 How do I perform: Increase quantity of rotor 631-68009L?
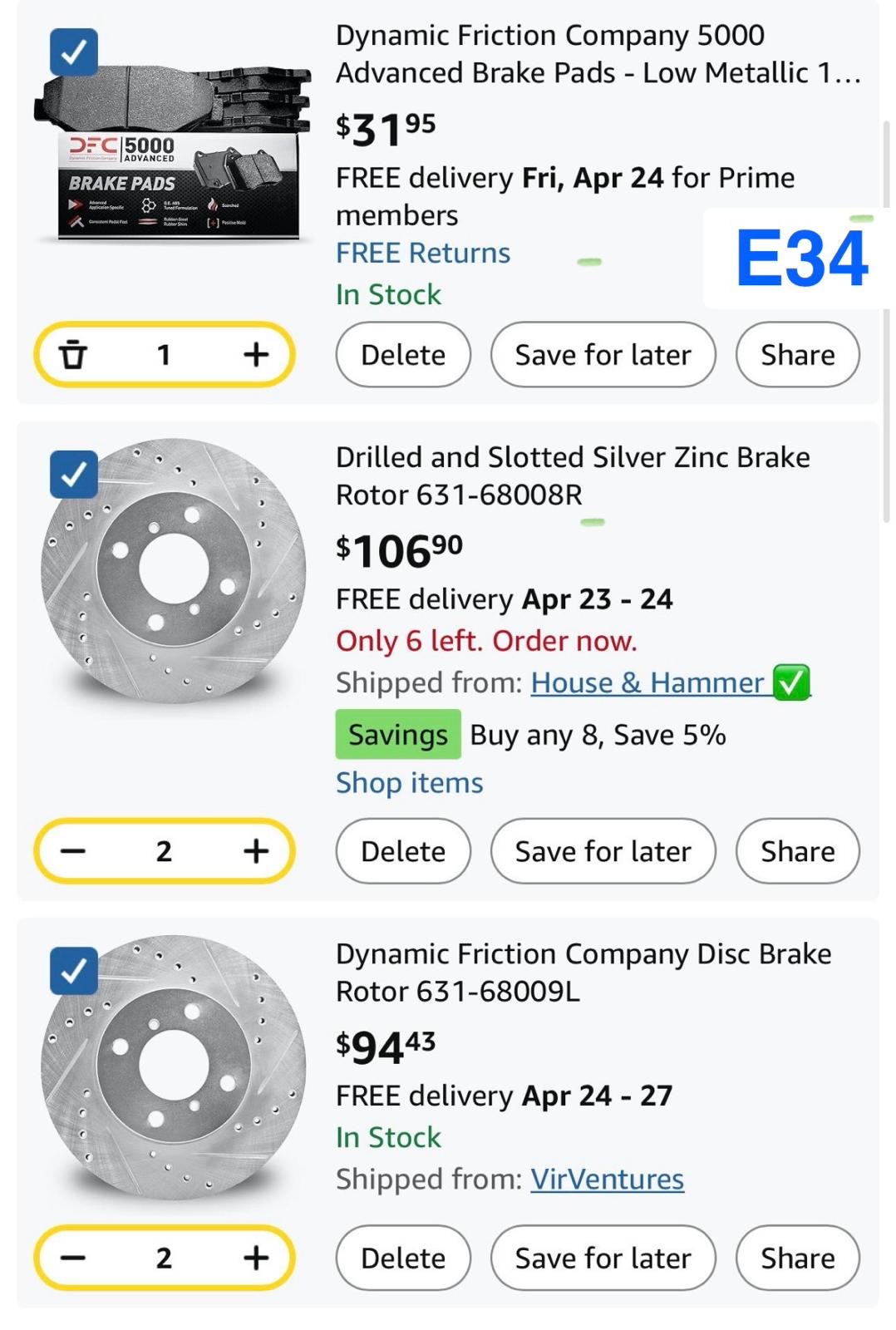256,1258
